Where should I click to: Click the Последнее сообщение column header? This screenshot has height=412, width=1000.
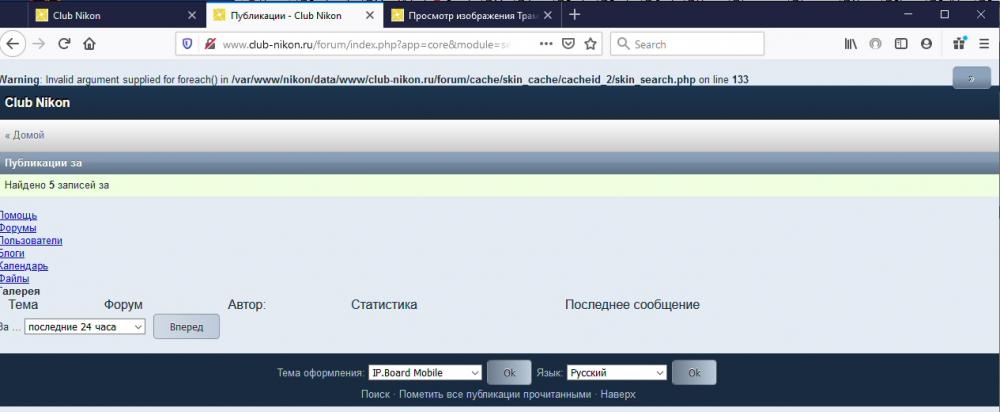[x=632, y=305]
